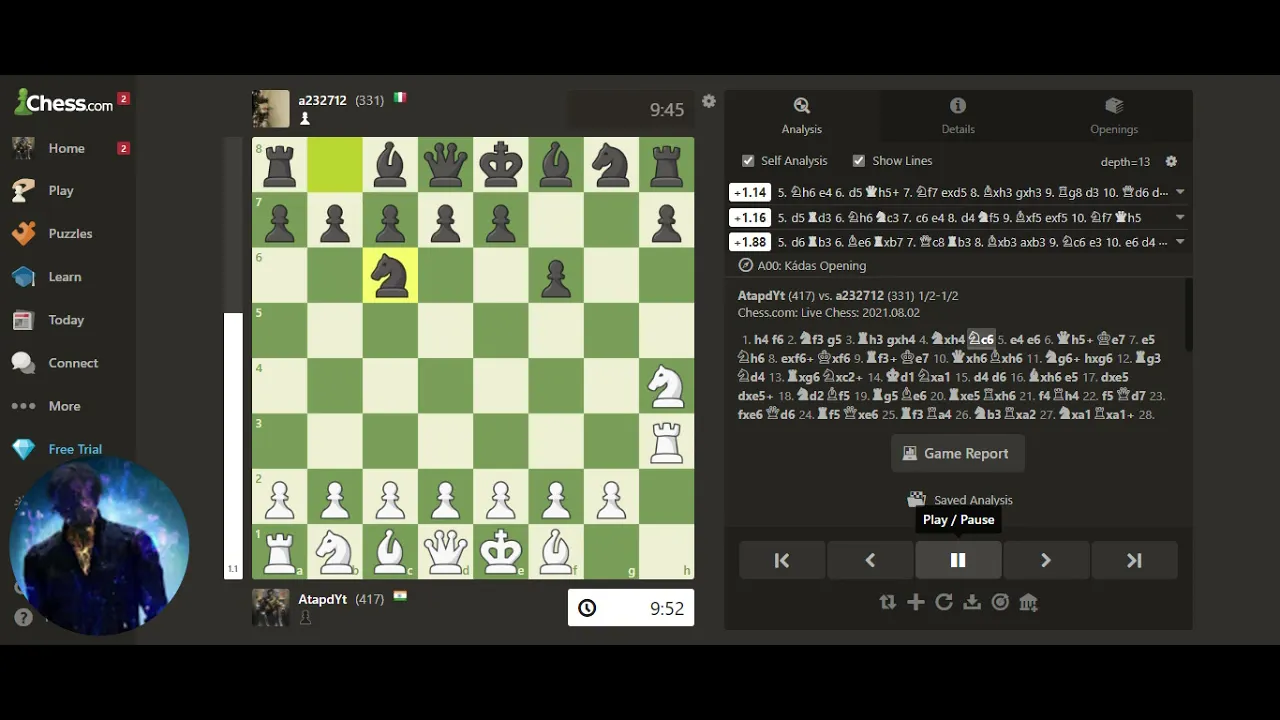
Task: Expand the +1.16 engine line
Action: (1180, 217)
